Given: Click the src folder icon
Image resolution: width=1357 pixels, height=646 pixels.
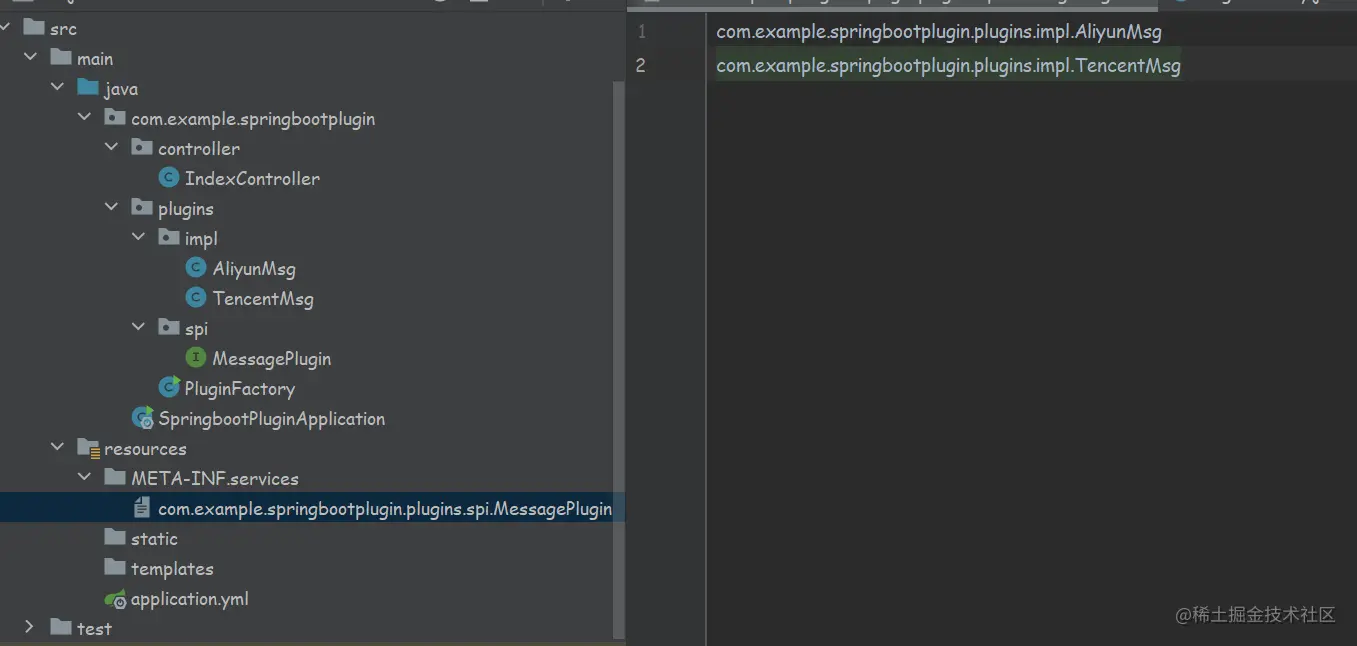Looking at the screenshot, I should coord(34,28).
